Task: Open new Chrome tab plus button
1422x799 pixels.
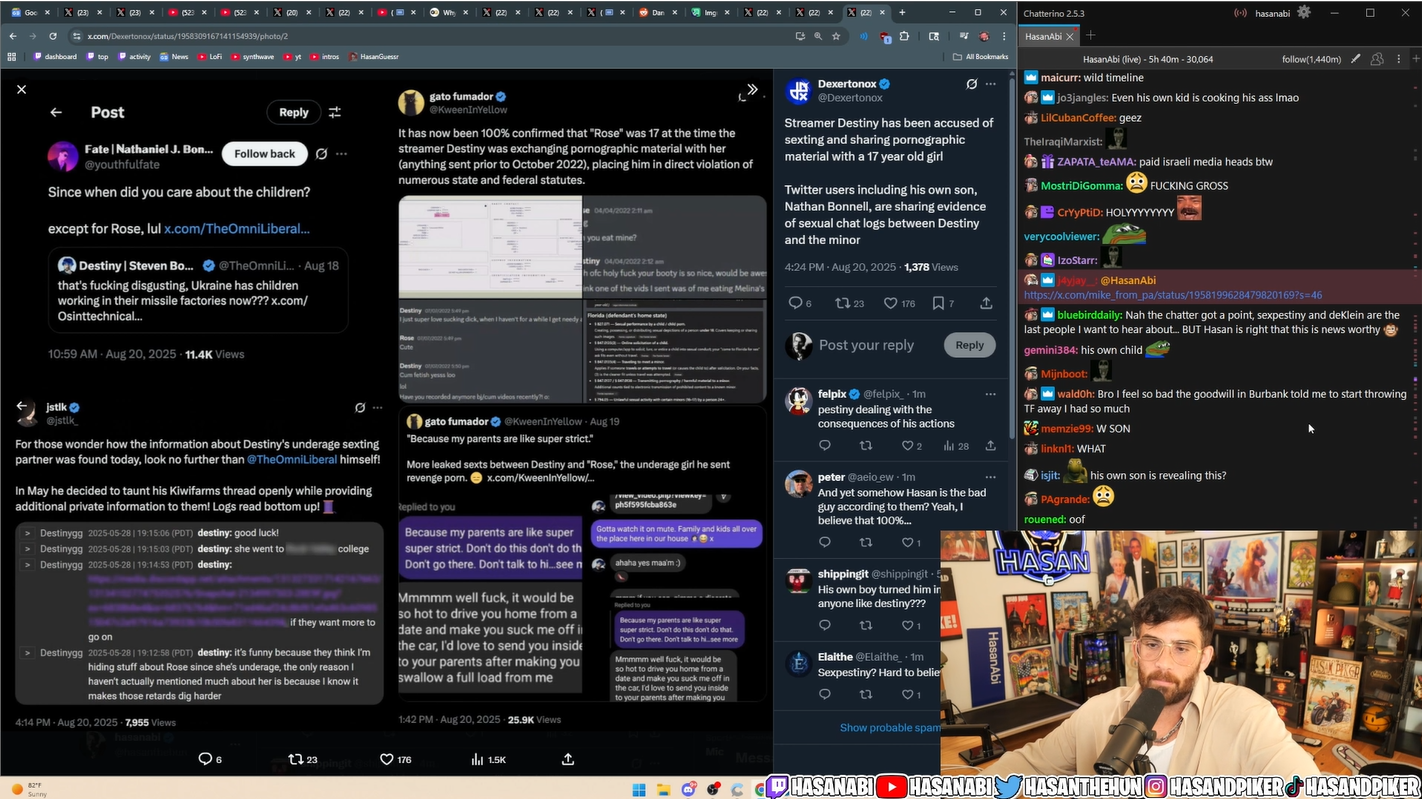Action: [902, 12]
